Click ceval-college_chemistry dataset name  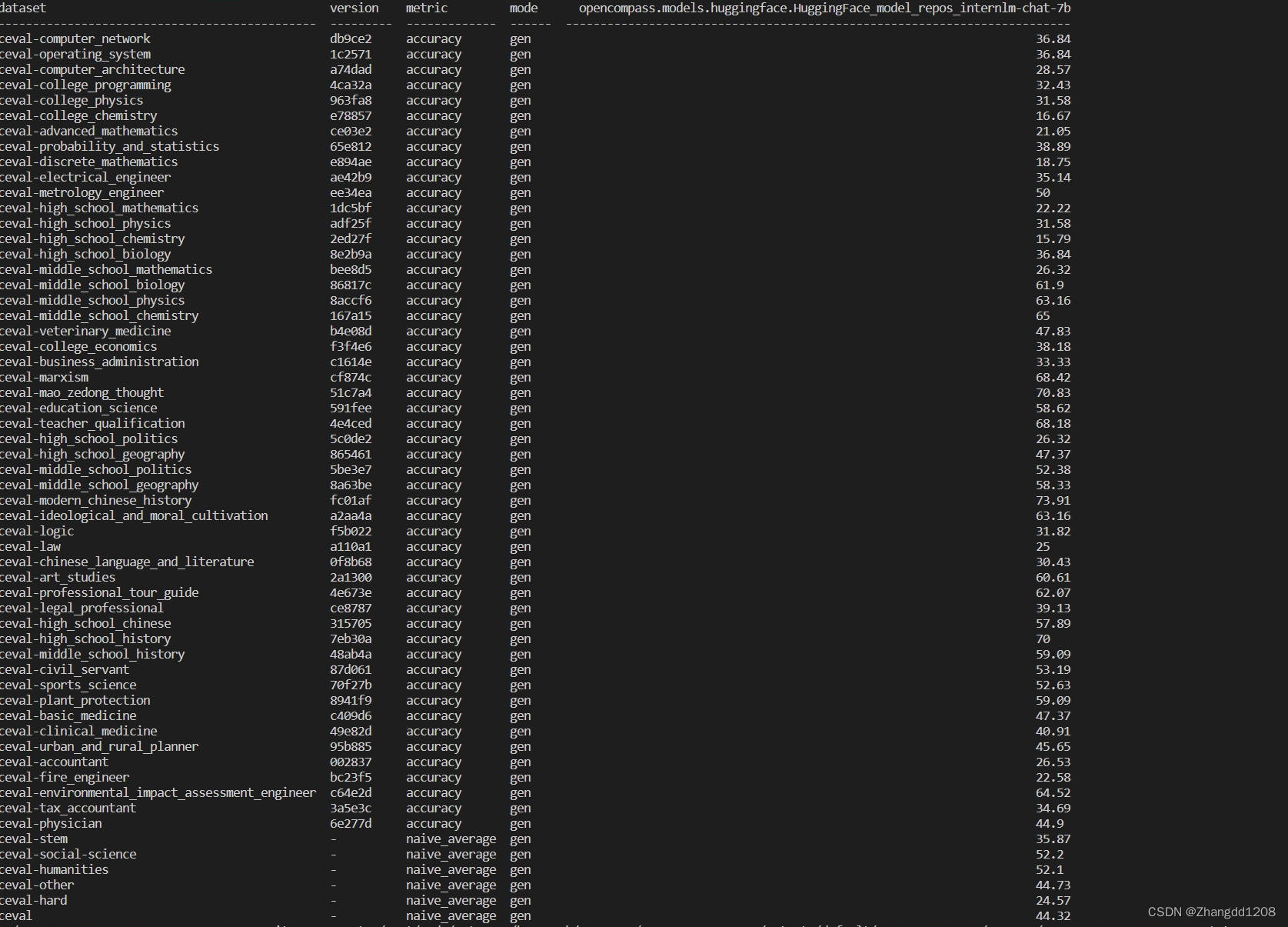click(78, 115)
